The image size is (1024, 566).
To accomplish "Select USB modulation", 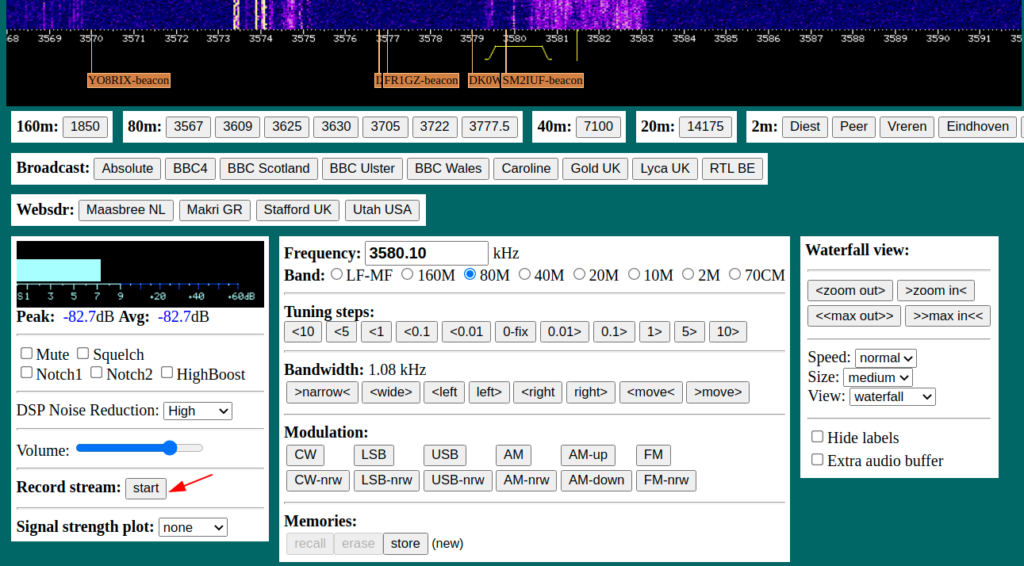I will click(445, 455).
